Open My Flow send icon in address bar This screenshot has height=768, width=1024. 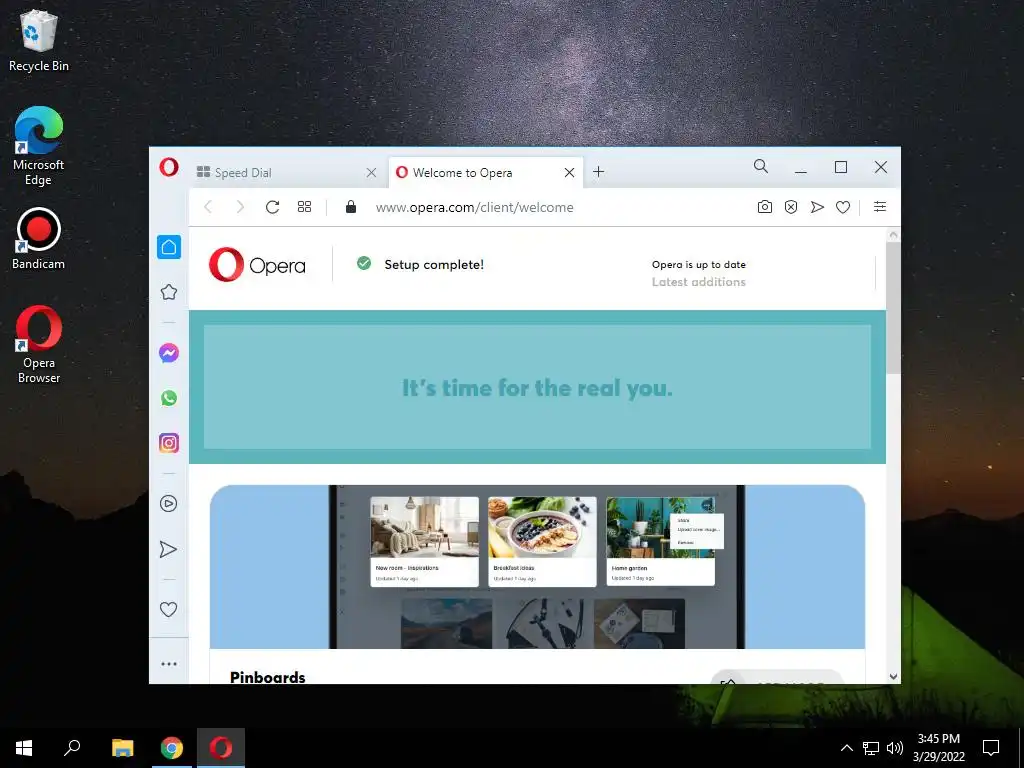[x=817, y=207]
